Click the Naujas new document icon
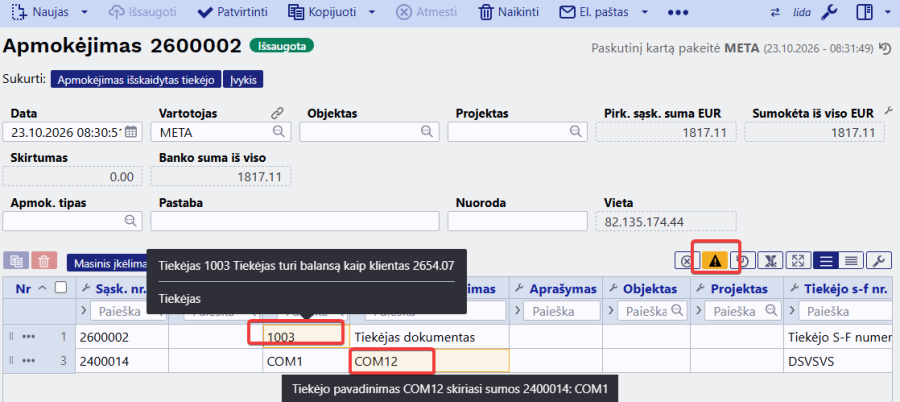 click(19, 12)
